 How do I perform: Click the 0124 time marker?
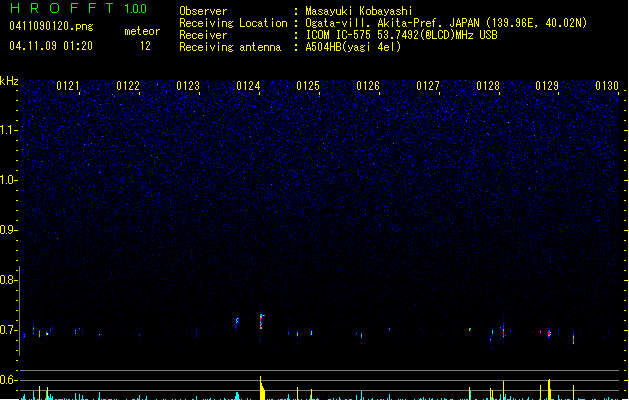tap(248, 86)
